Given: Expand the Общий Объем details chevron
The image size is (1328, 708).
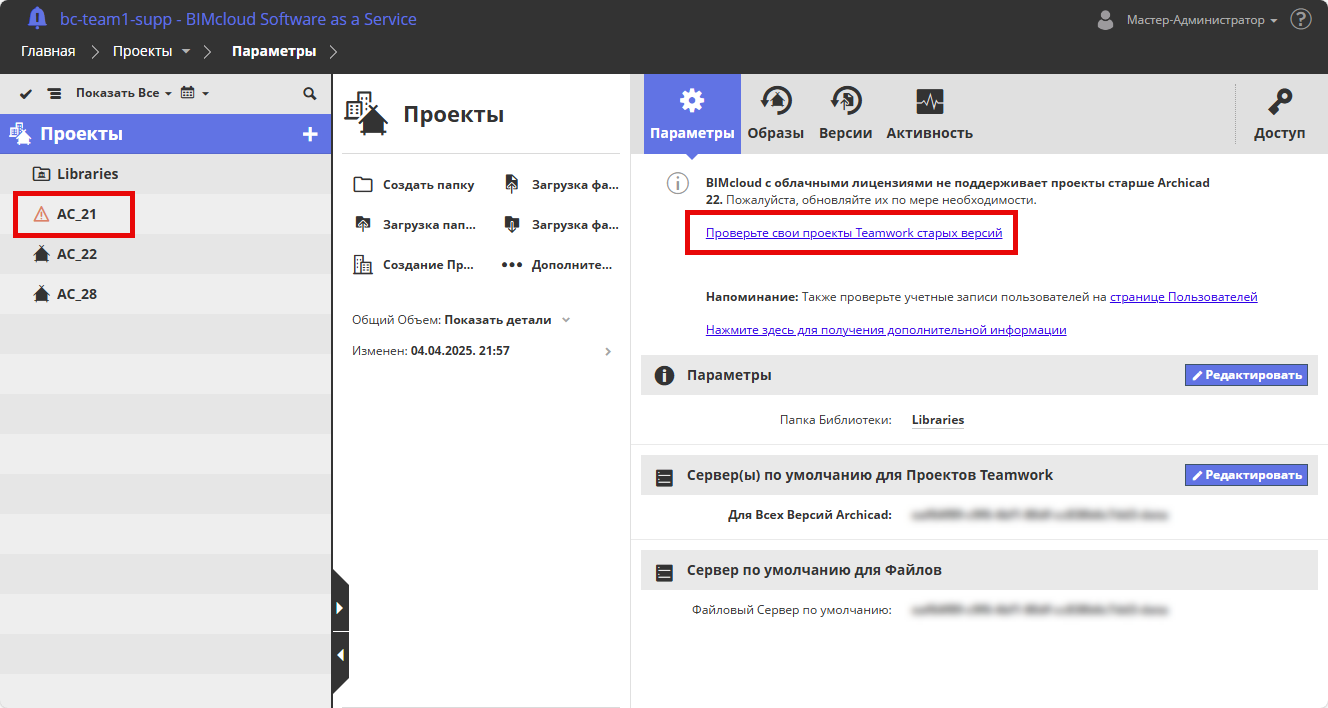Looking at the screenshot, I should click(x=566, y=320).
